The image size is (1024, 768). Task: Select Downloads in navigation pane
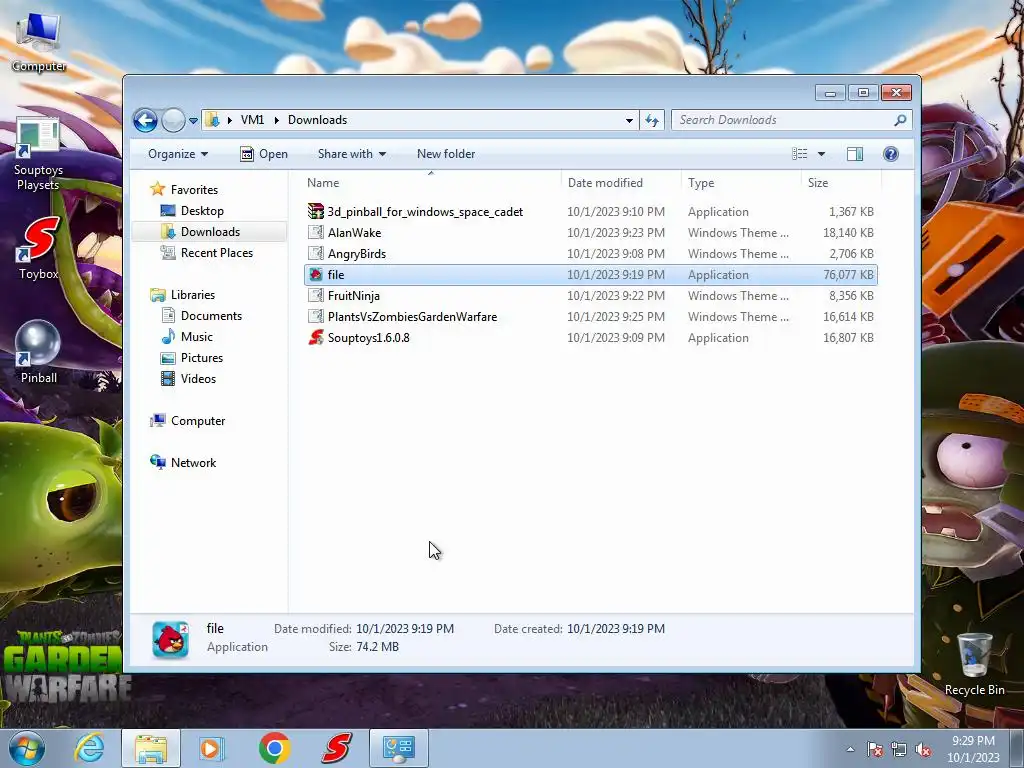tap(210, 232)
